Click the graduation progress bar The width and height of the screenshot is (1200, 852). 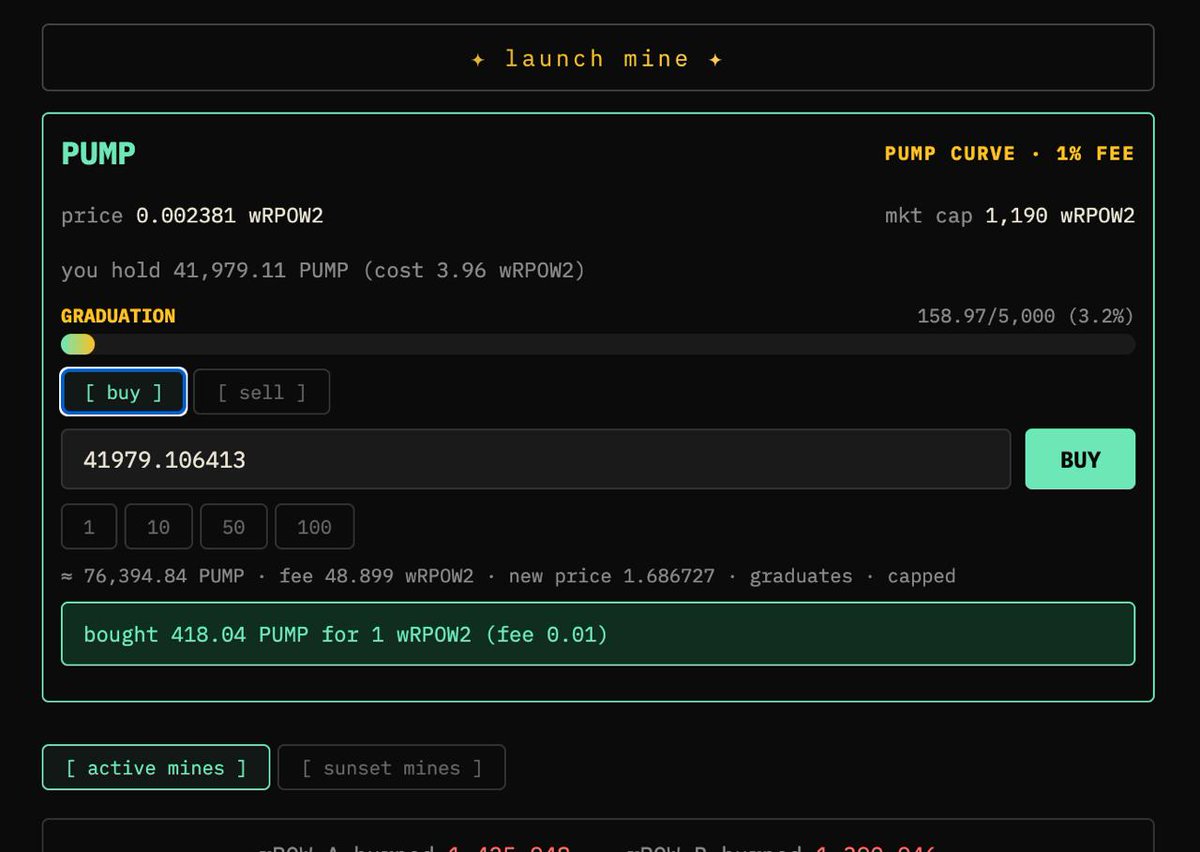point(598,344)
